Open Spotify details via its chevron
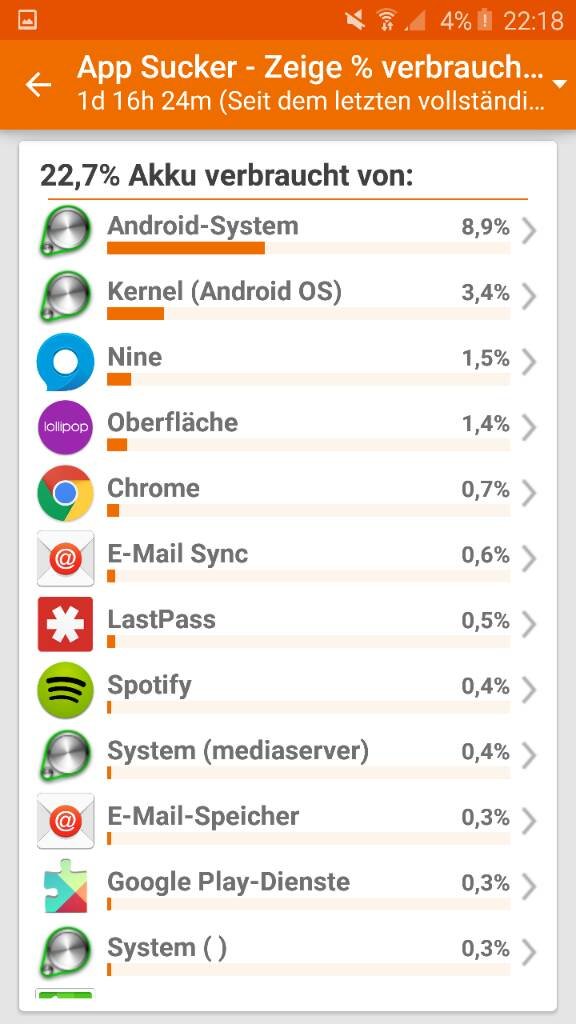The height and width of the screenshot is (1024, 576). [x=530, y=690]
